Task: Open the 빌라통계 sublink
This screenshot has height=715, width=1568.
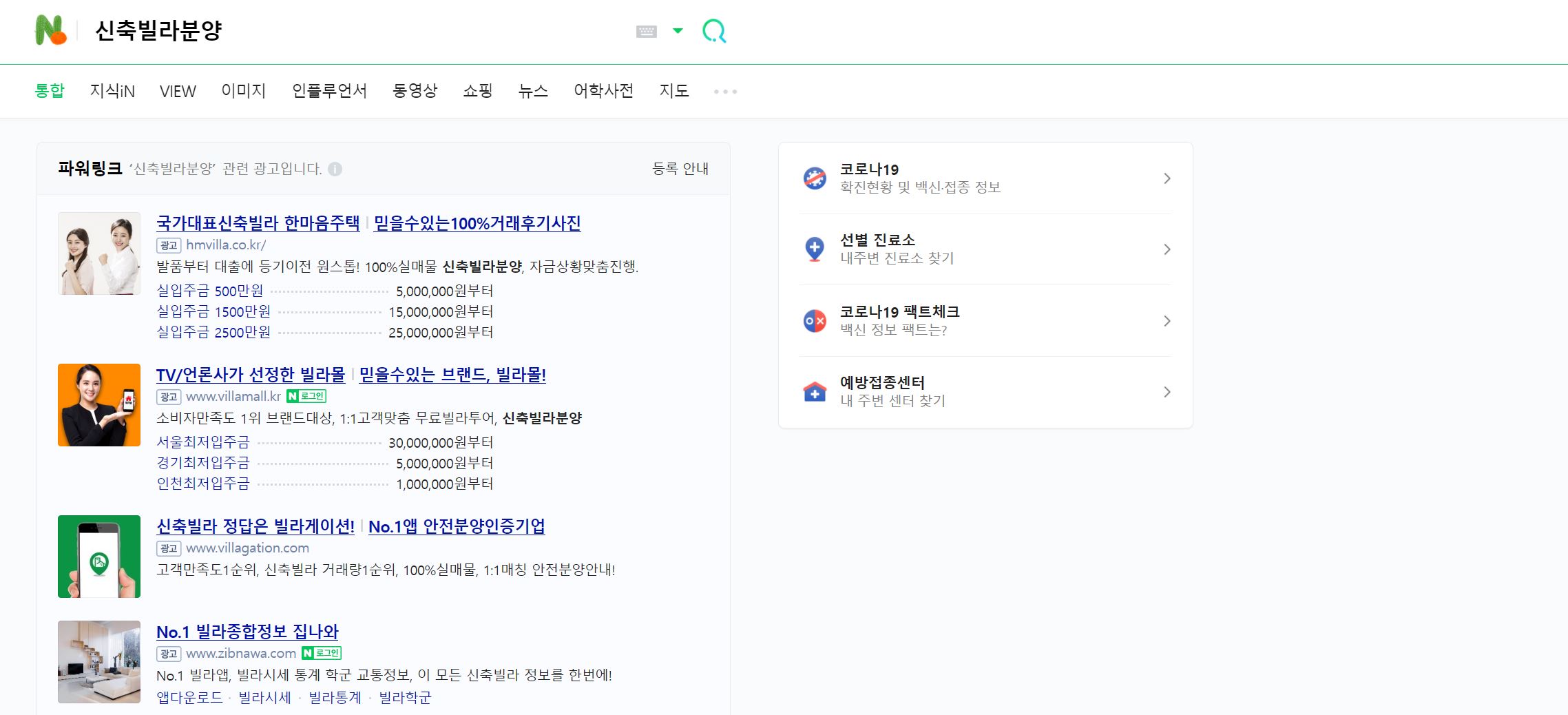Action: (x=335, y=697)
